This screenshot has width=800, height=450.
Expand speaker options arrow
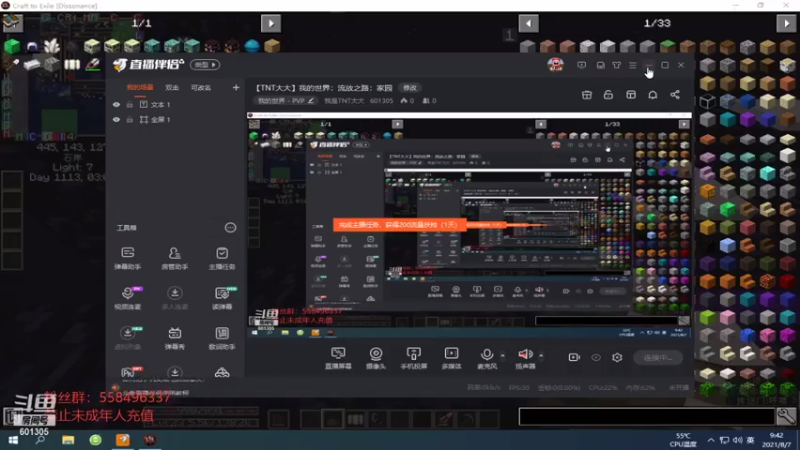(x=541, y=355)
